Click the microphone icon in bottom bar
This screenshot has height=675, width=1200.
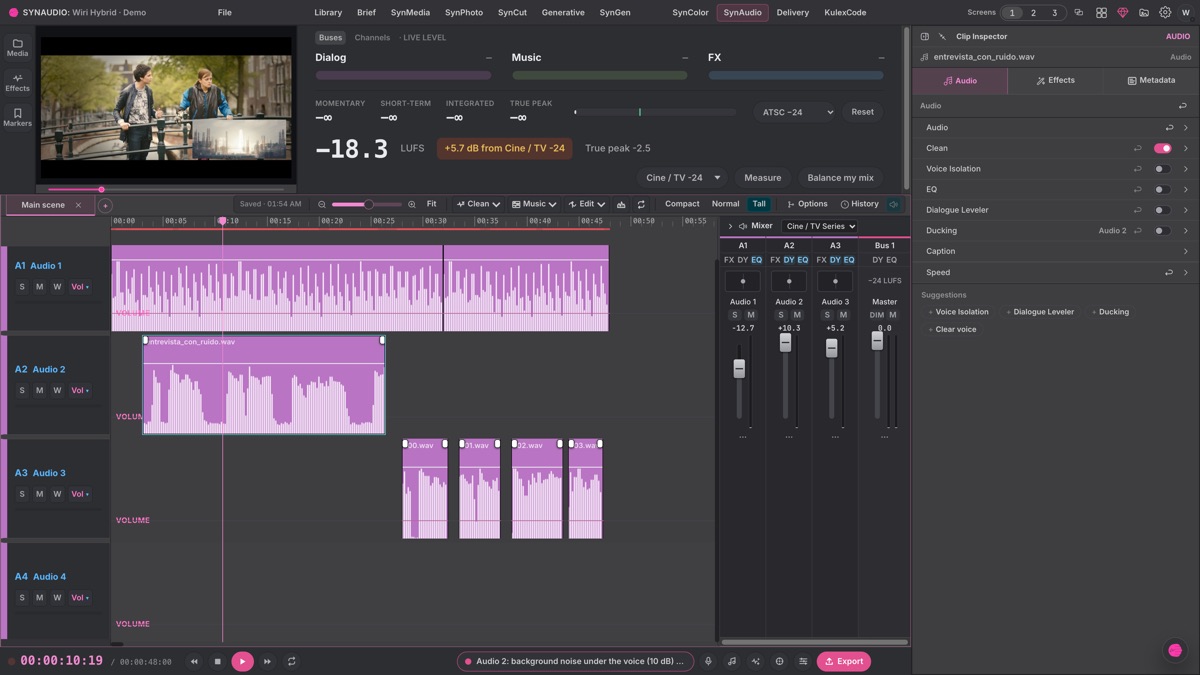708,661
